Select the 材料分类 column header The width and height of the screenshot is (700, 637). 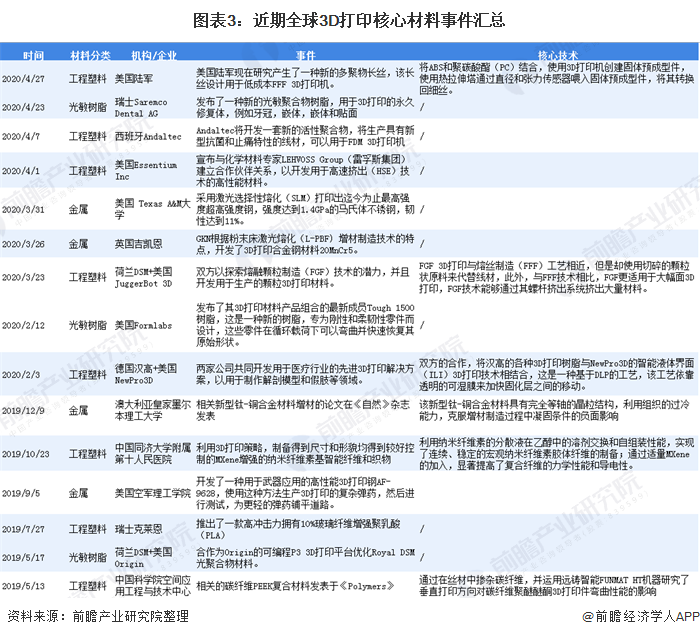91,53
